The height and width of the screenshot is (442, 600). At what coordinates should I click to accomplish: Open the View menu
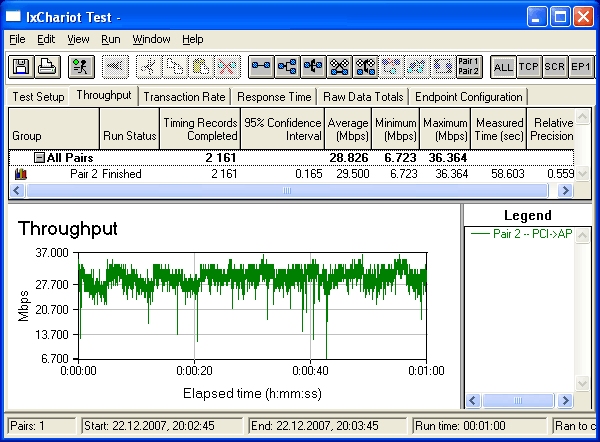tap(78, 39)
